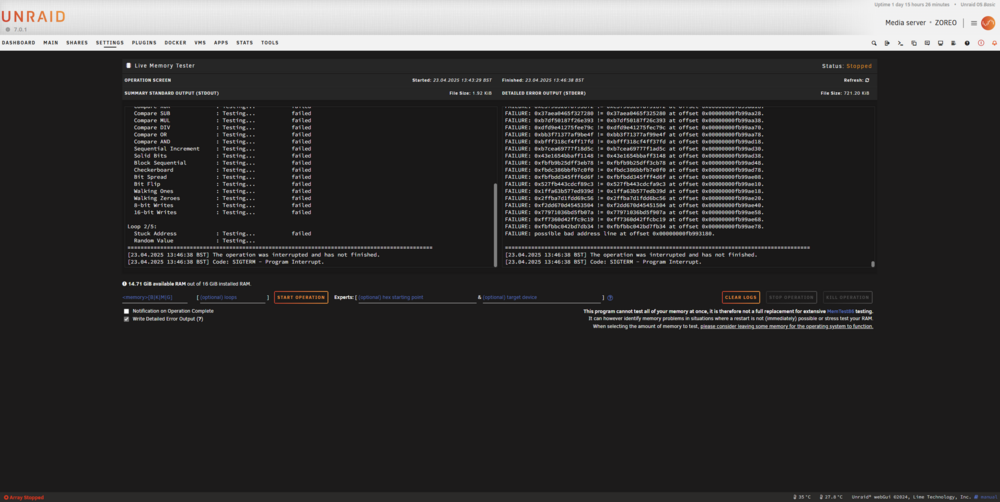This screenshot has width=1000, height=502.
Task: Click the 'File Size: 1.92 KiB' text
Action: (x=471, y=93)
